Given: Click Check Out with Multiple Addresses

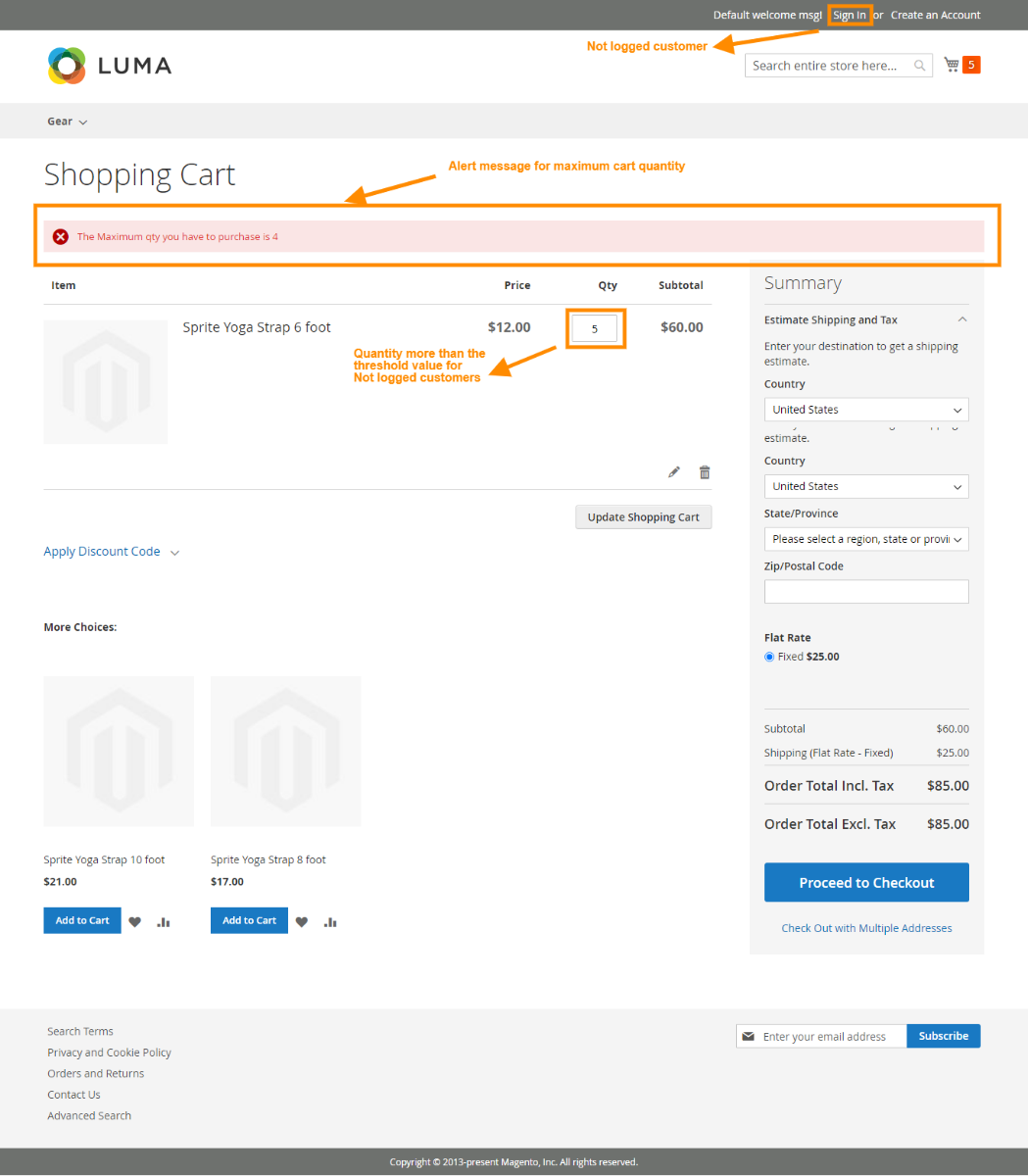Looking at the screenshot, I should 866,928.
